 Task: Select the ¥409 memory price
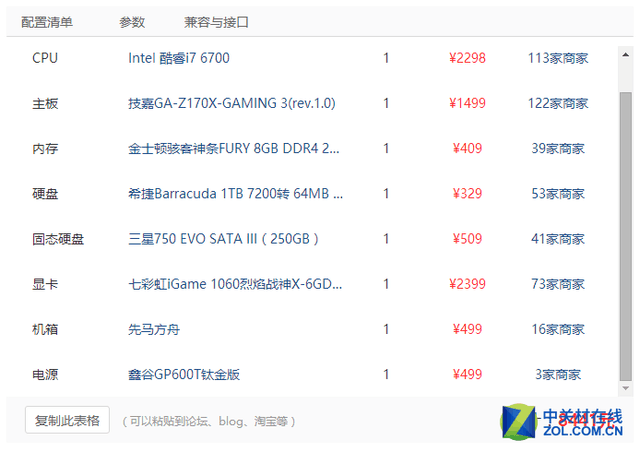[467, 148]
